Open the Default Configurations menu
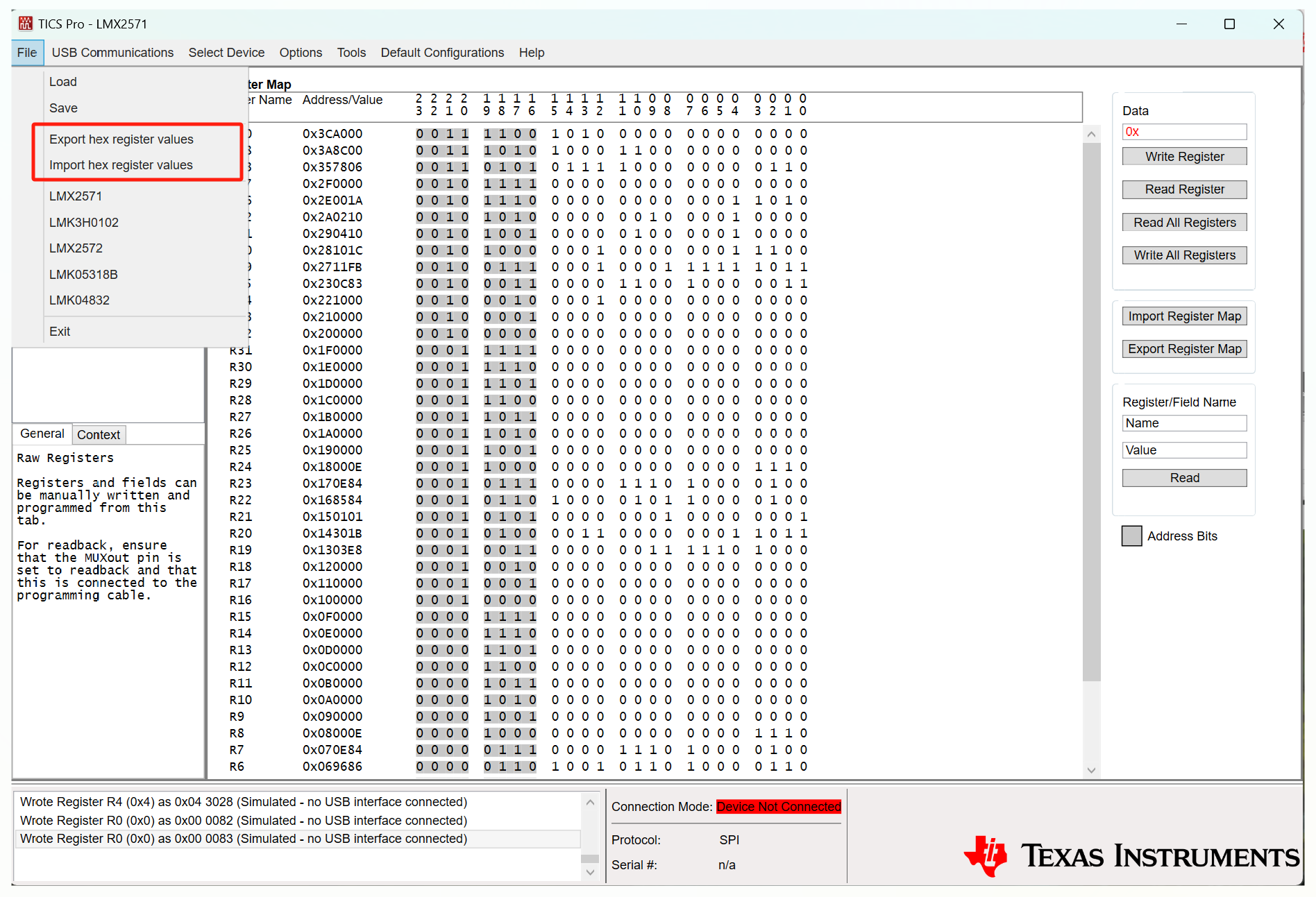Viewport: 1316px width, 897px height. coord(442,53)
